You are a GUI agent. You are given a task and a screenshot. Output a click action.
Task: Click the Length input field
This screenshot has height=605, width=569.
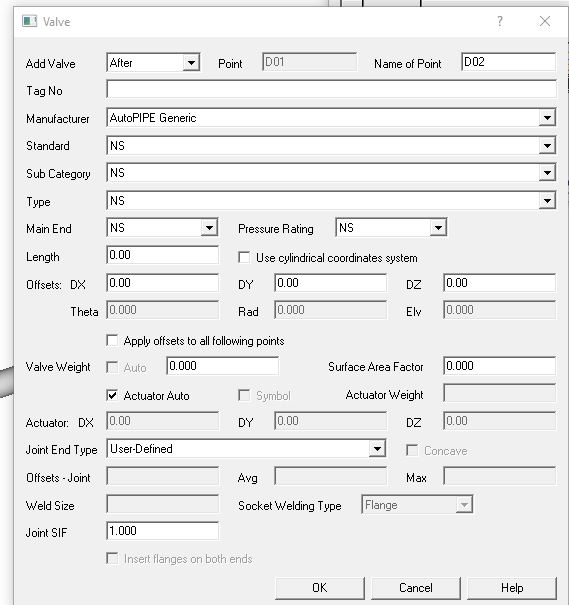(x=162, y=255)
